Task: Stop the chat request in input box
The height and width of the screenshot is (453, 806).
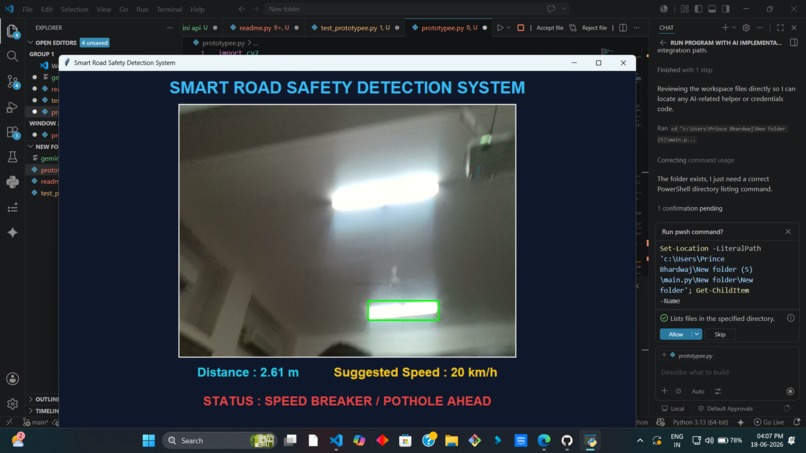Action: tap(790, 391)
